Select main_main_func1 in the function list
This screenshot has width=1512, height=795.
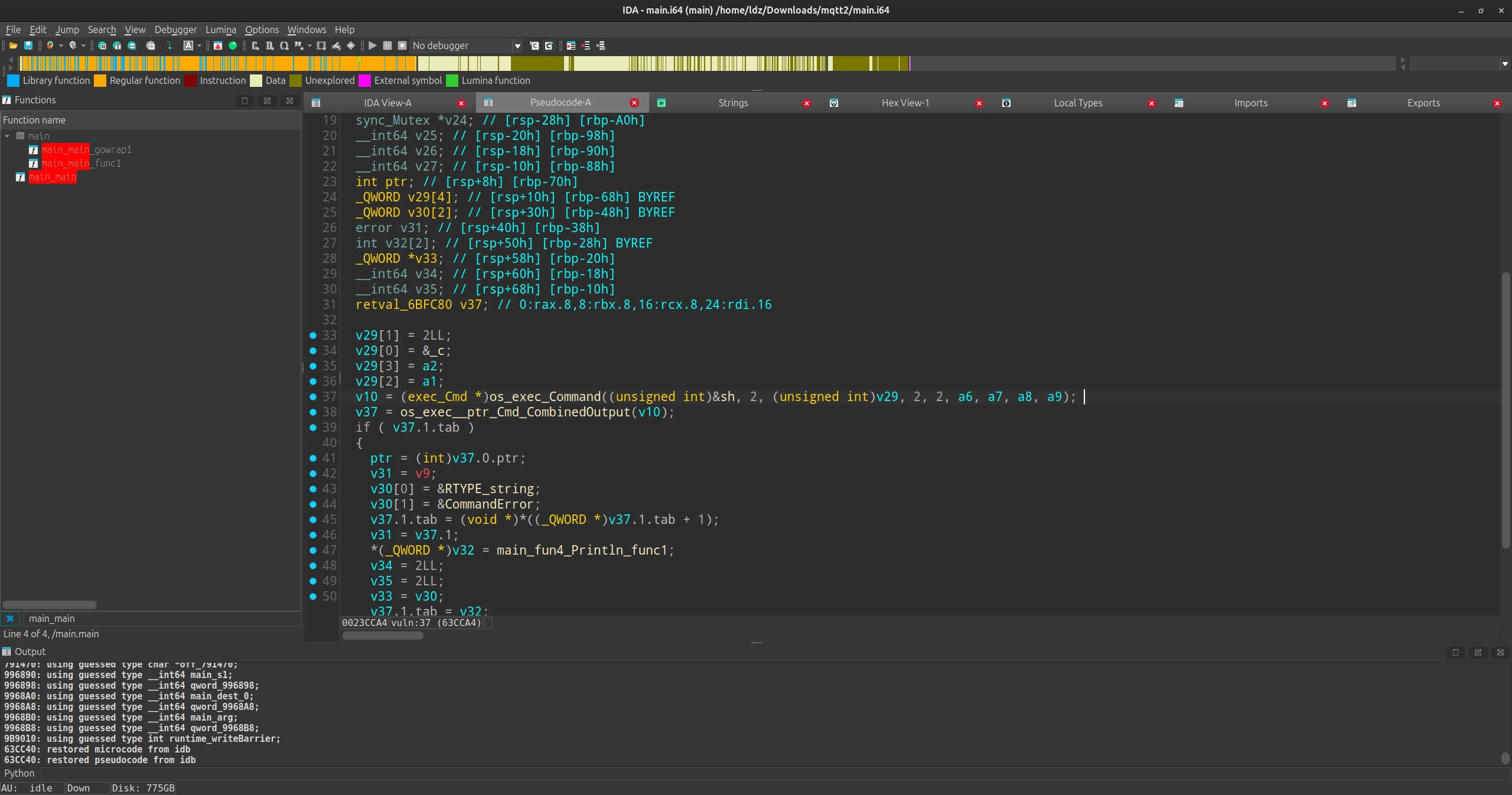[81, 164]
